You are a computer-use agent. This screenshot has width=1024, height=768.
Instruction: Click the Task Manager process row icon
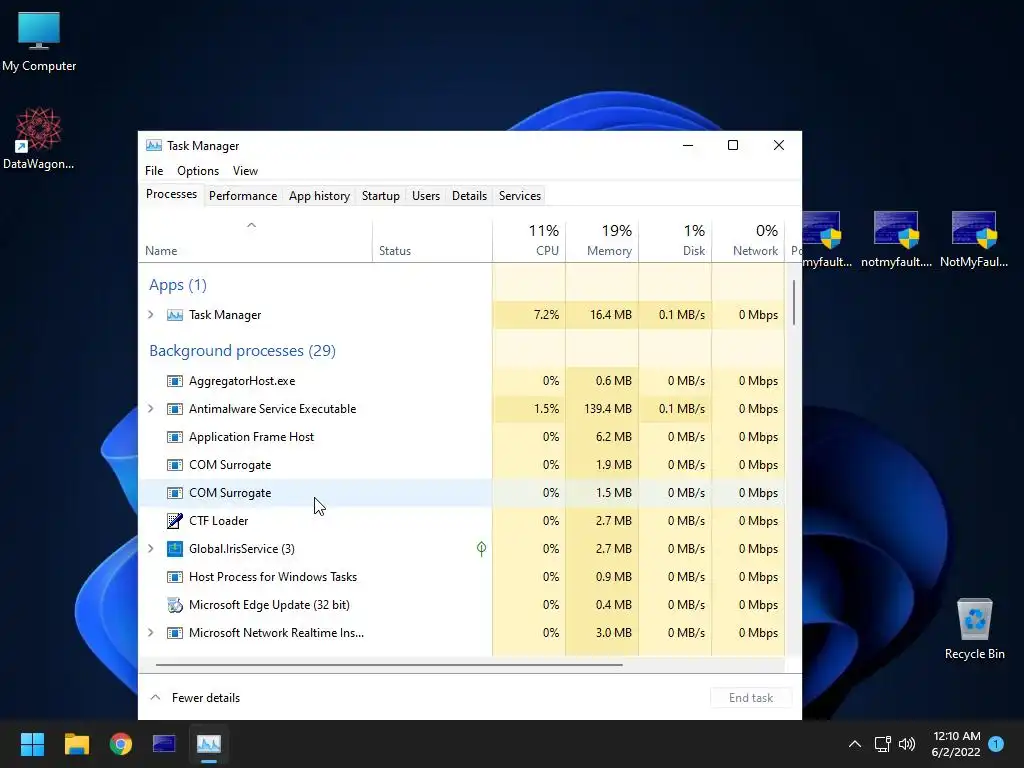[x=174, y=315]
